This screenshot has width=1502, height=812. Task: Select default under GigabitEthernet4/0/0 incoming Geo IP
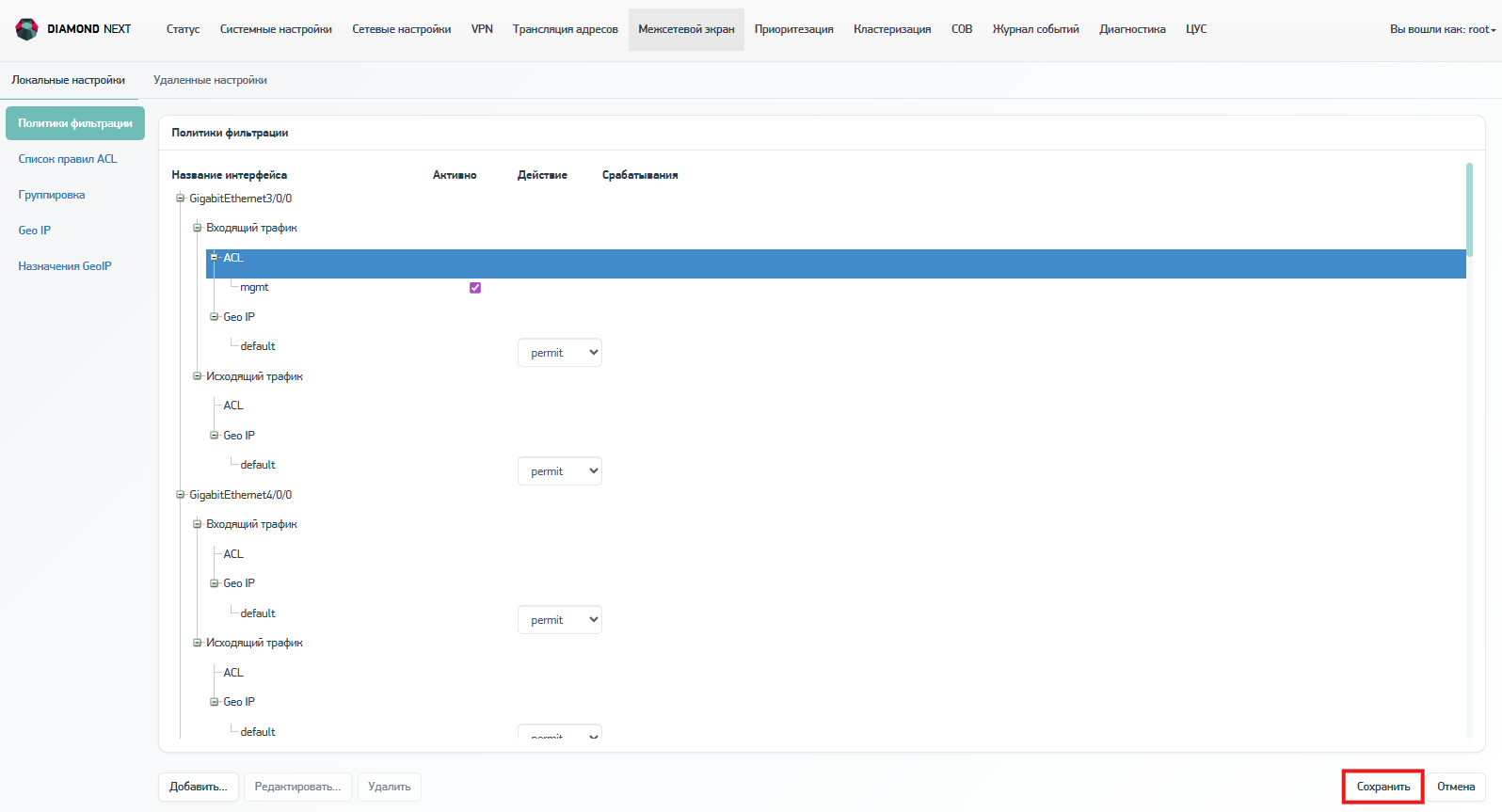[258, 613]
